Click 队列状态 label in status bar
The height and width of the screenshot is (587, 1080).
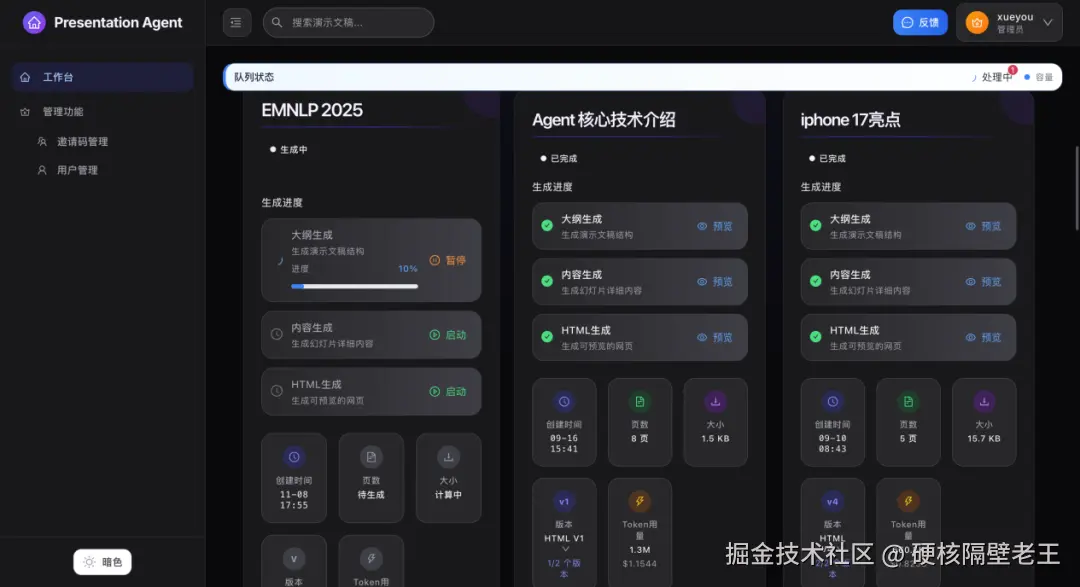pos(253,77)
